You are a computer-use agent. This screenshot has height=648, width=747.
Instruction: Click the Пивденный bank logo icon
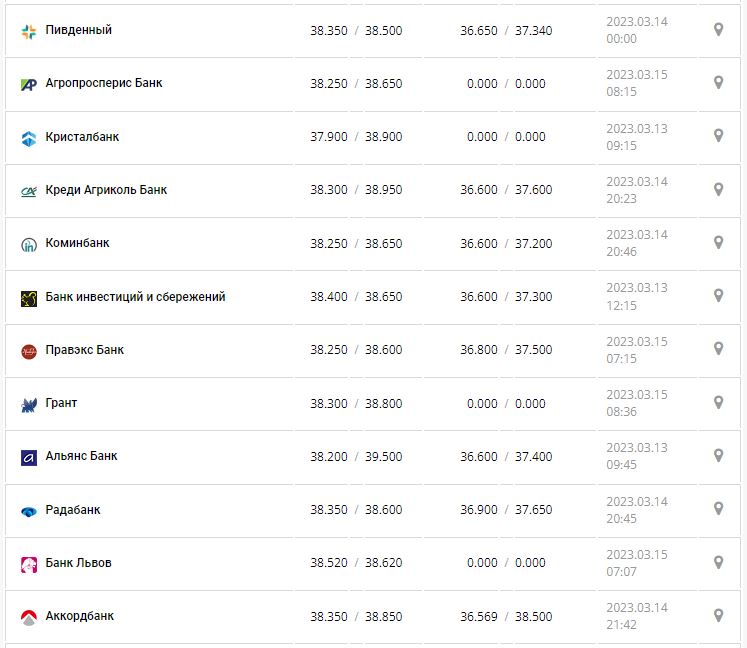29,31
